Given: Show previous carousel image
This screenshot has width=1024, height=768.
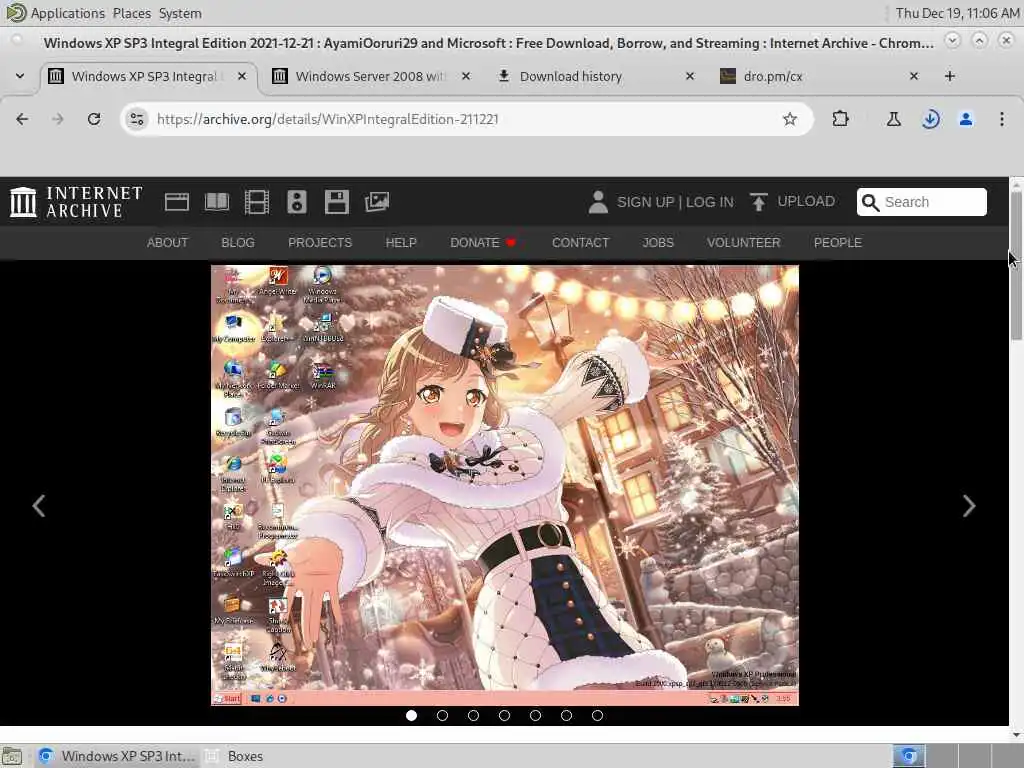Looking at the screenshot, I should pyautogui.click(x=39, y=505).
